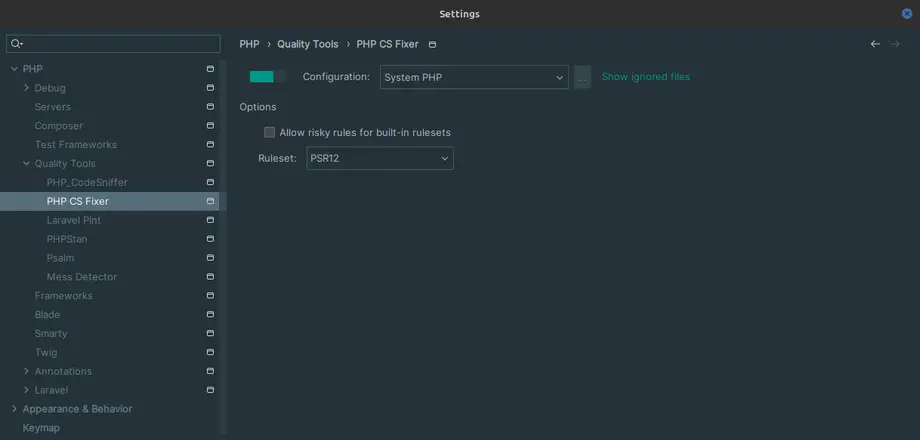Click the search magnifier icon
This screenshot has width=920, height=440.
pyautogui.click(x=16, y=44)
